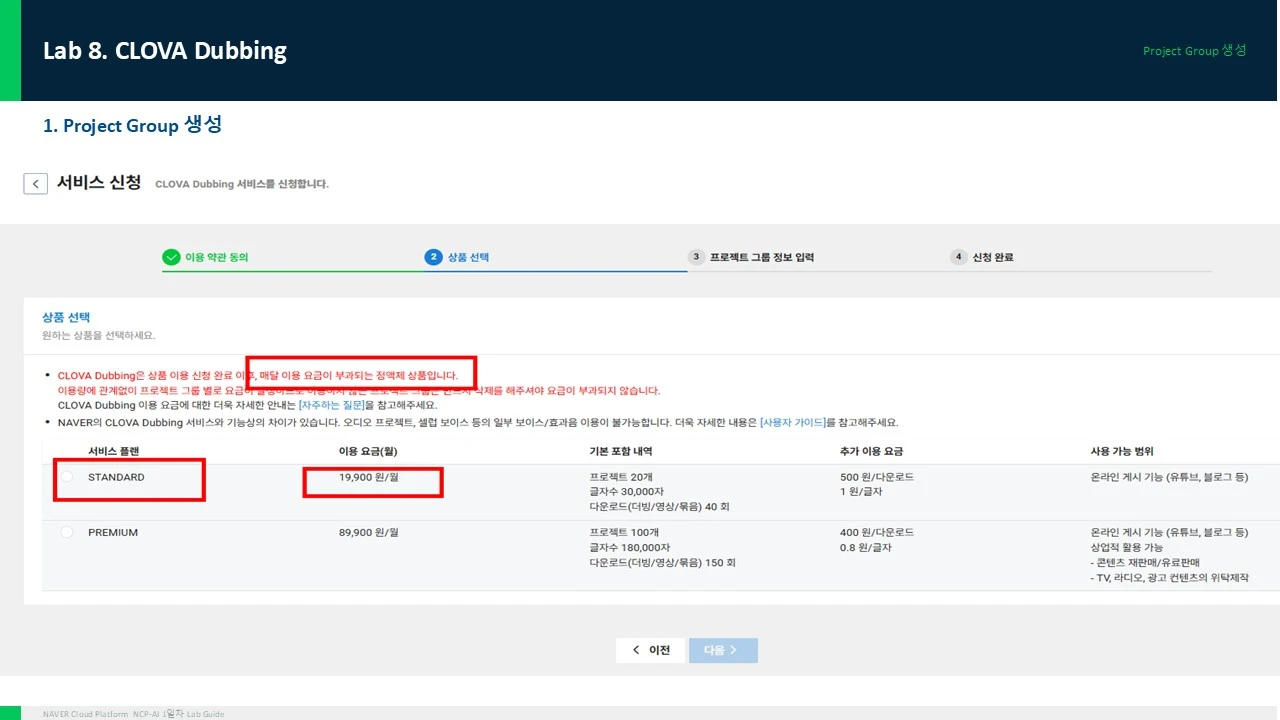Click 500 원/다운로드 fee text
The image size is (1280, 720).
coord(877,477)
